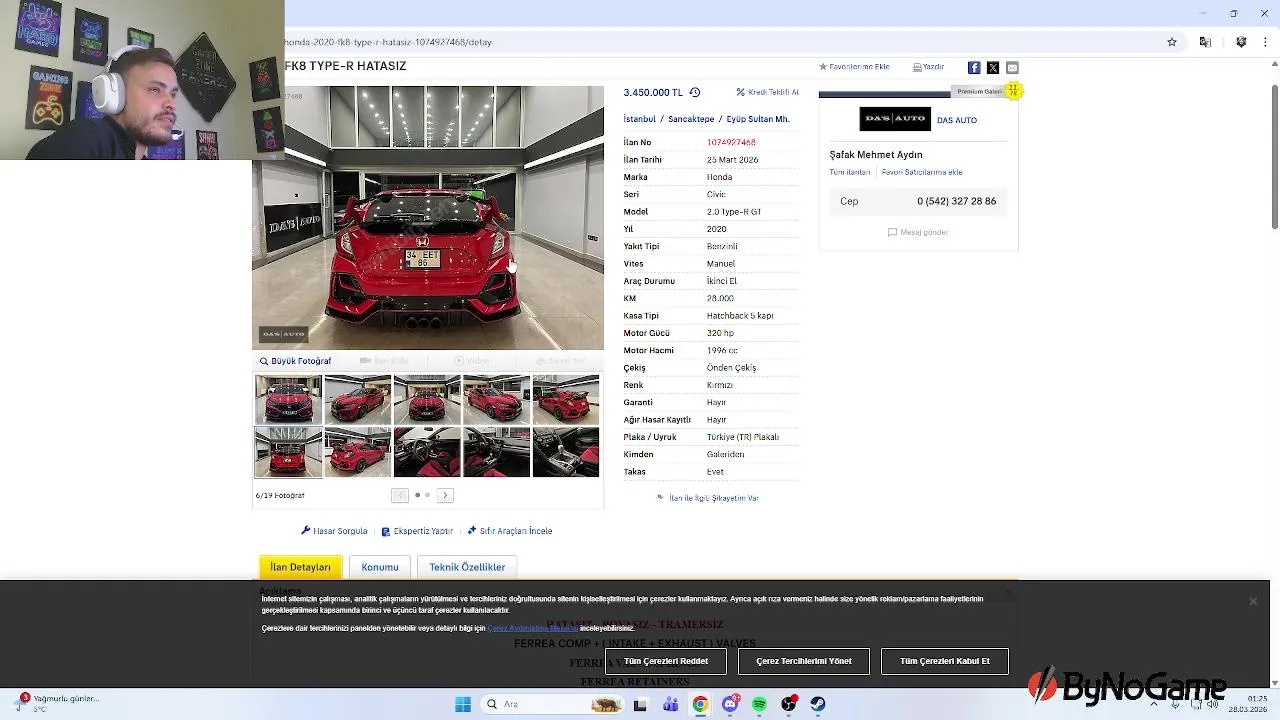
Task: Open the Eyüp Sultan Mh. link
Action: click(x=758, y=119)
